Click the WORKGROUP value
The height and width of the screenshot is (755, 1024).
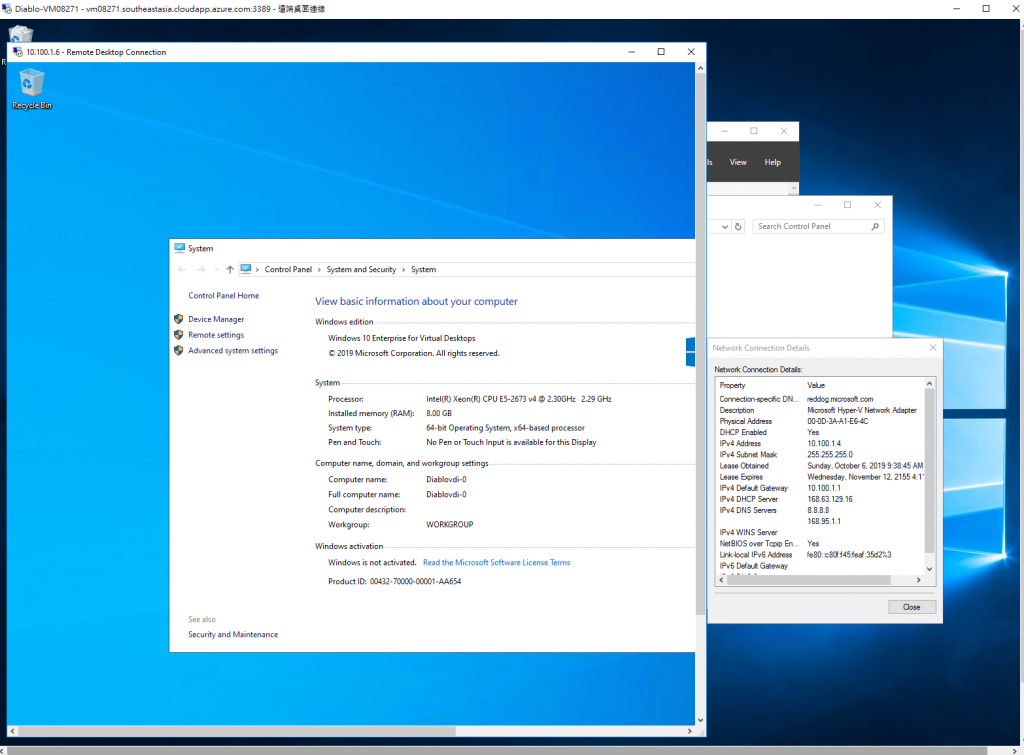point(449,524)
